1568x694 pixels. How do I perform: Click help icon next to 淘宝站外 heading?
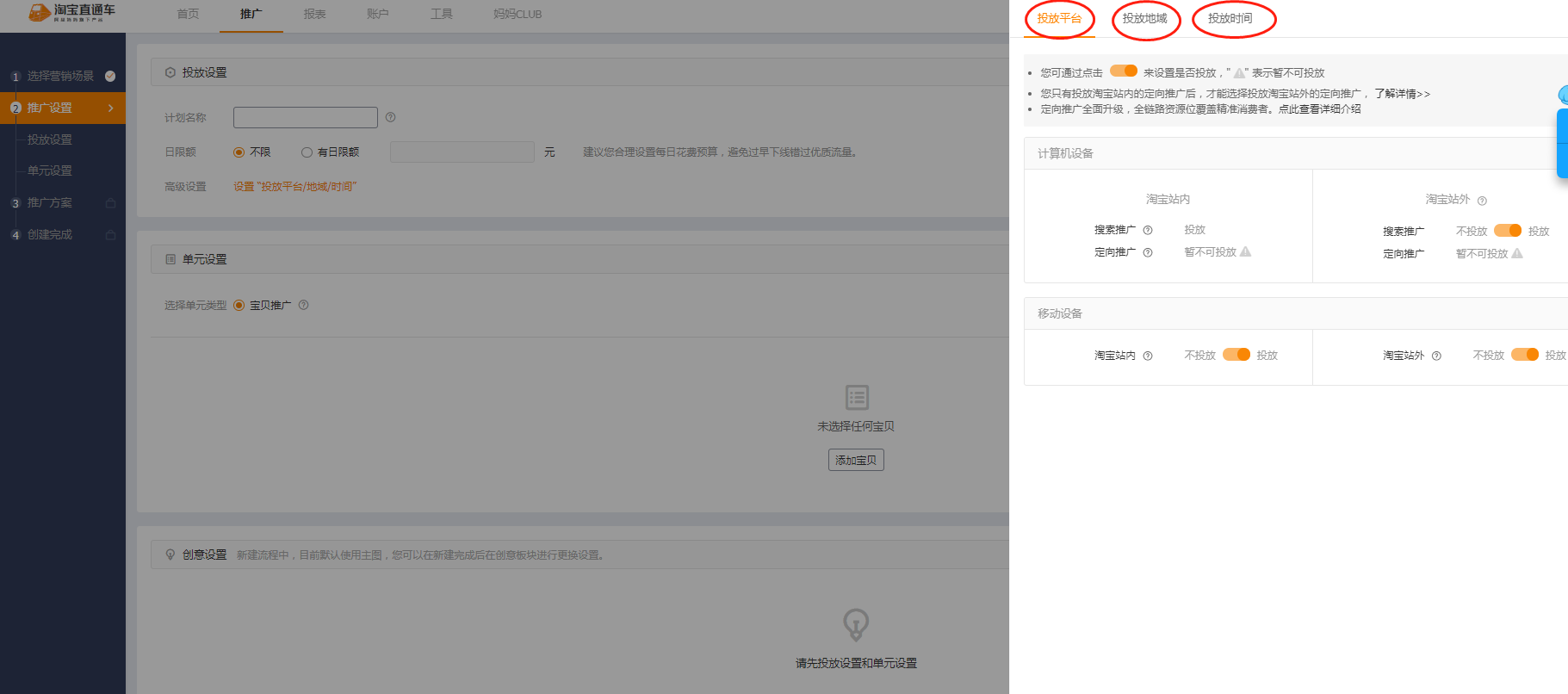(x=1482, y=201)
